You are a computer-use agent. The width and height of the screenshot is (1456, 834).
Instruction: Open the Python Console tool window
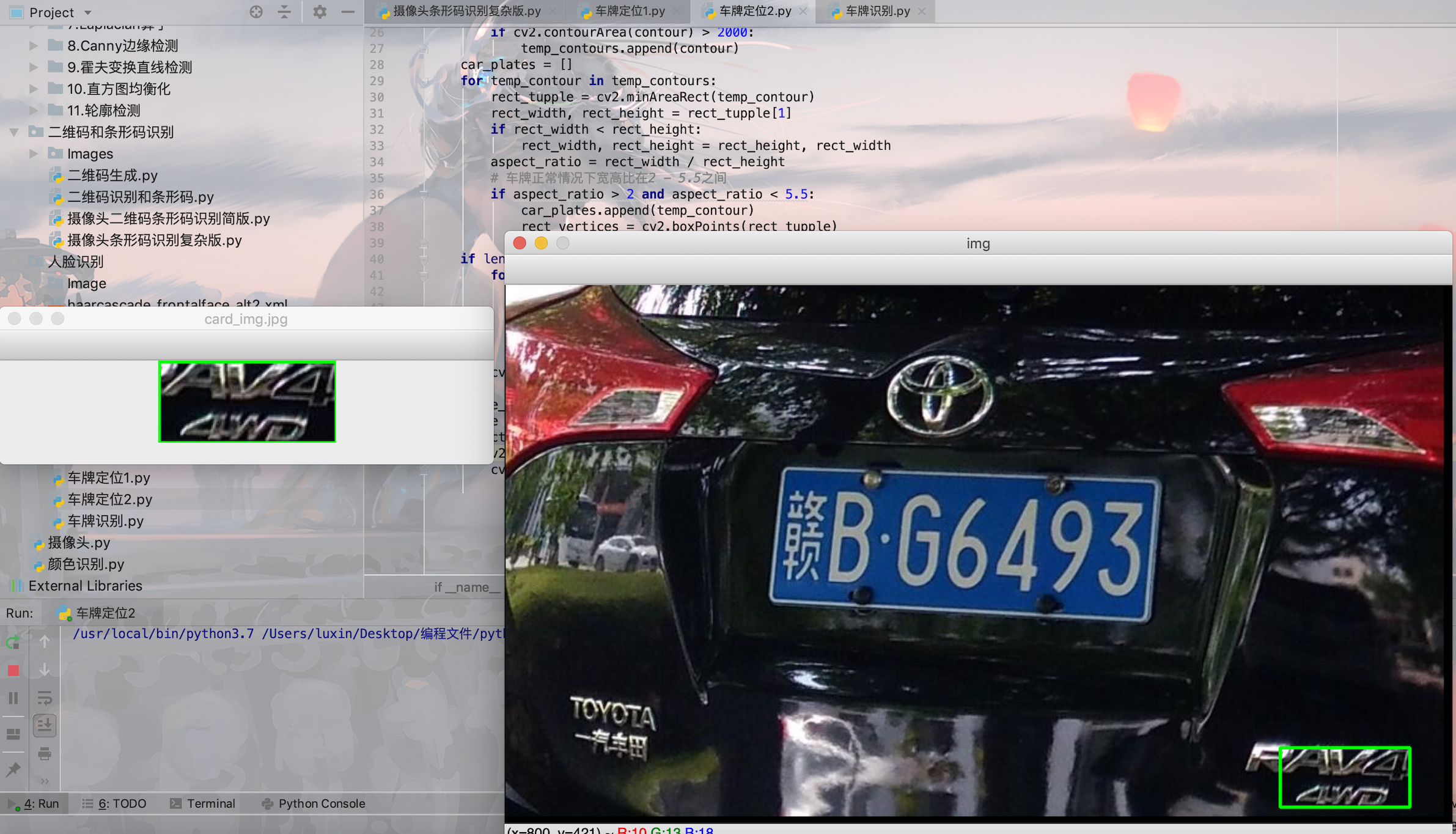(314, 803)
